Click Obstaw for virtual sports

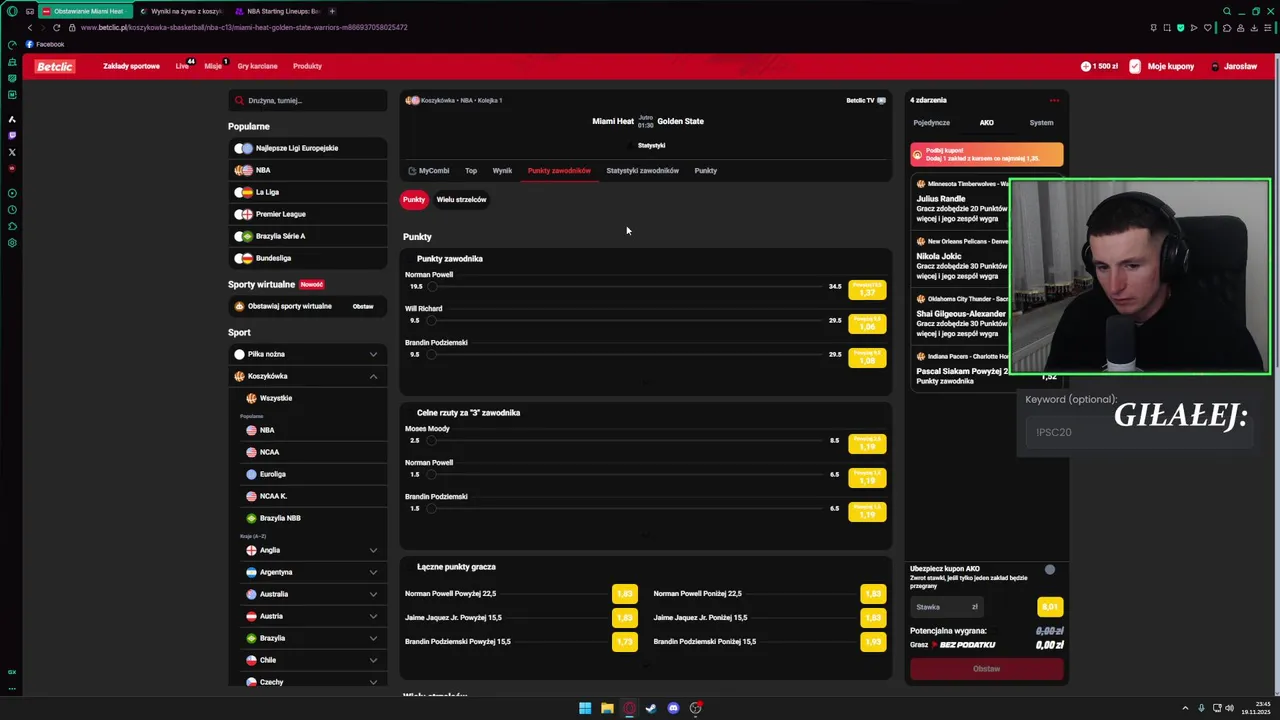(x=363, y=306)
